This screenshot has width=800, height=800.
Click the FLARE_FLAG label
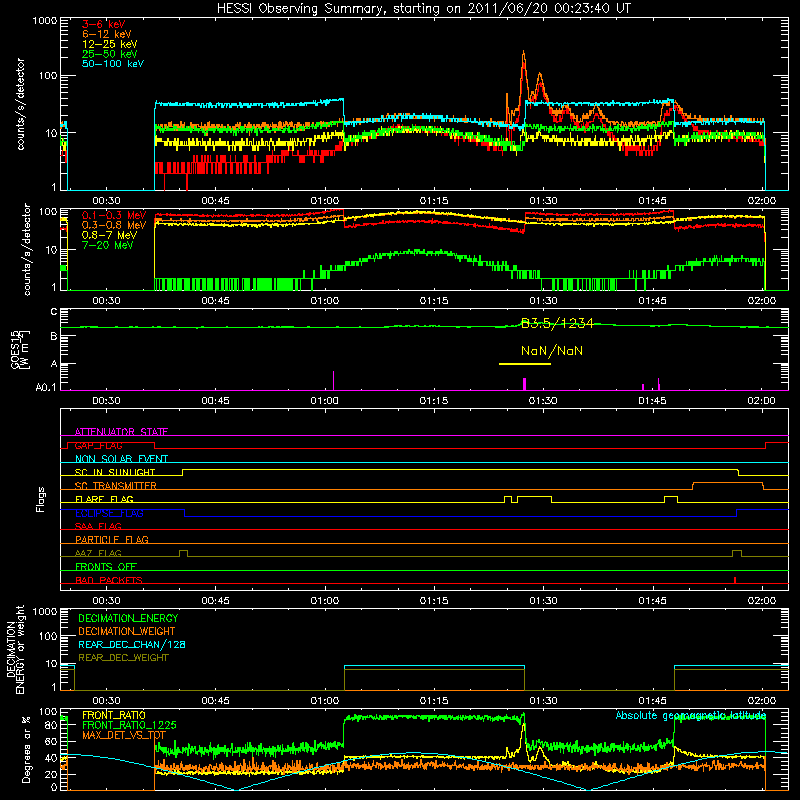pos(104,499)
